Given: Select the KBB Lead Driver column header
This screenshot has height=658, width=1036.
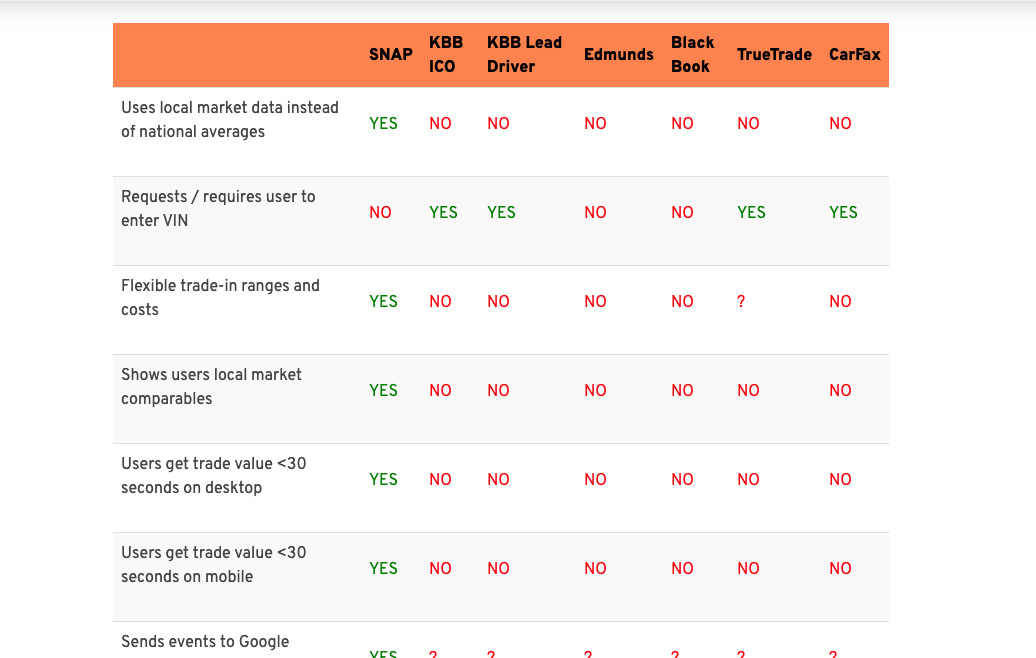Looking at the screenshot, I should (524, 54).
